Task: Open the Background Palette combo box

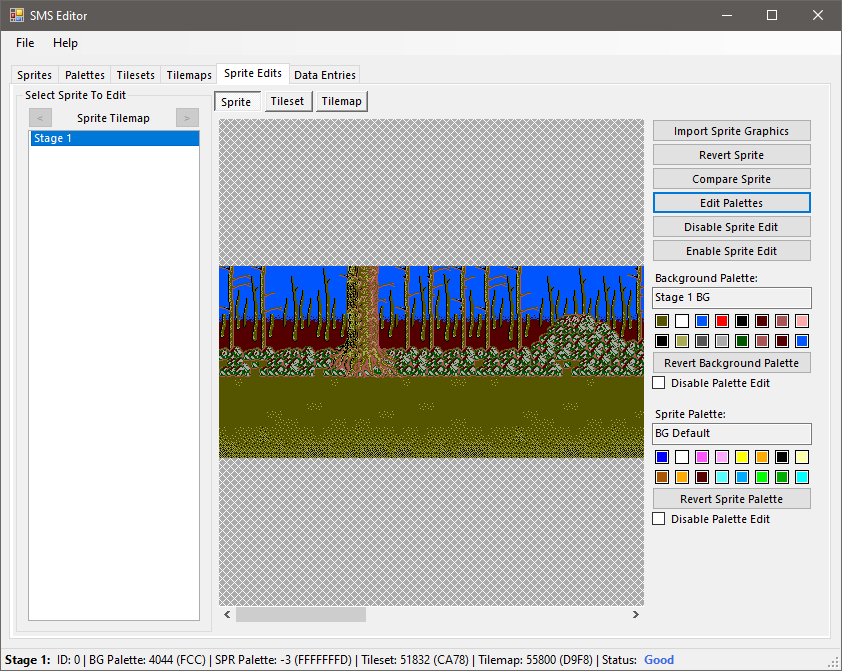Action: tap(731, 297)
